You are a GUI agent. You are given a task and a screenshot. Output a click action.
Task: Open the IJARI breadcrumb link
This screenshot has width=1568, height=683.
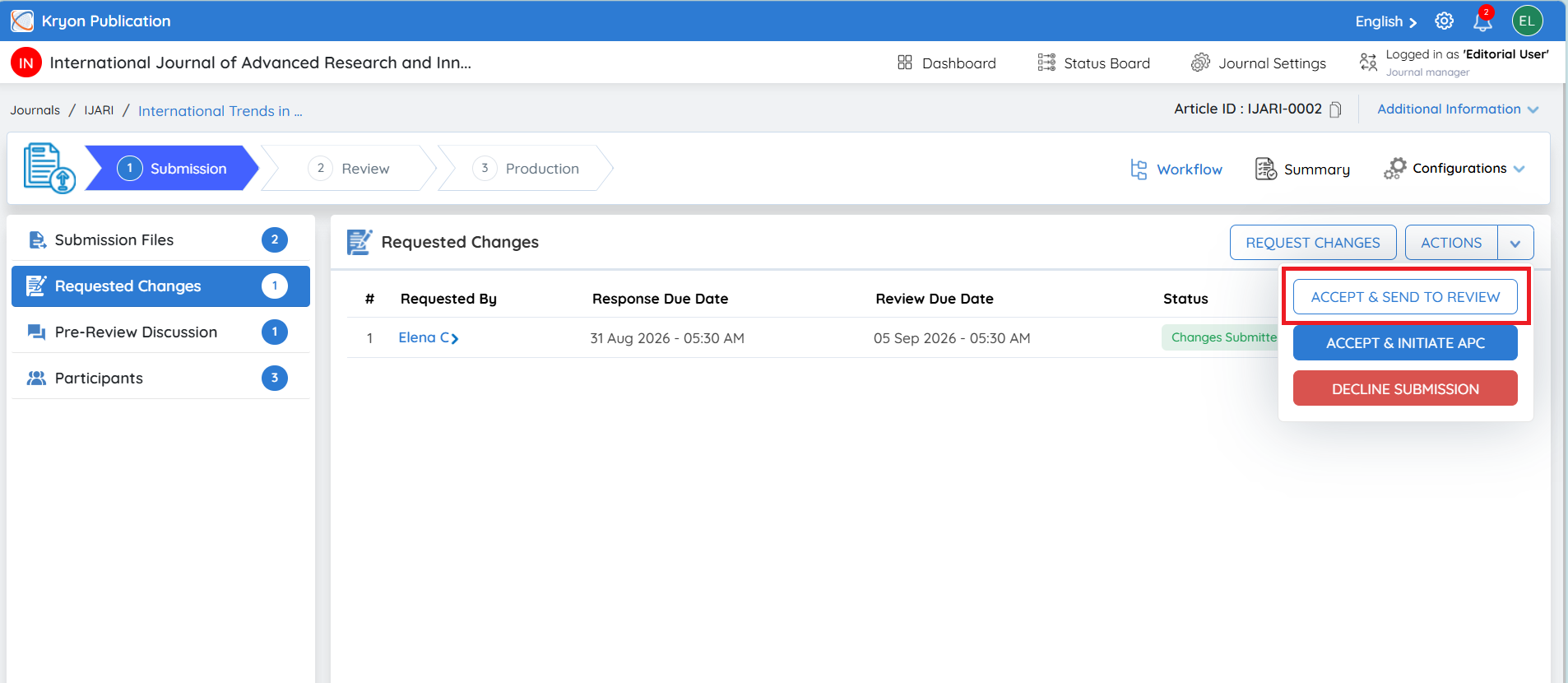pyautogui.click(x=99, y=110)
